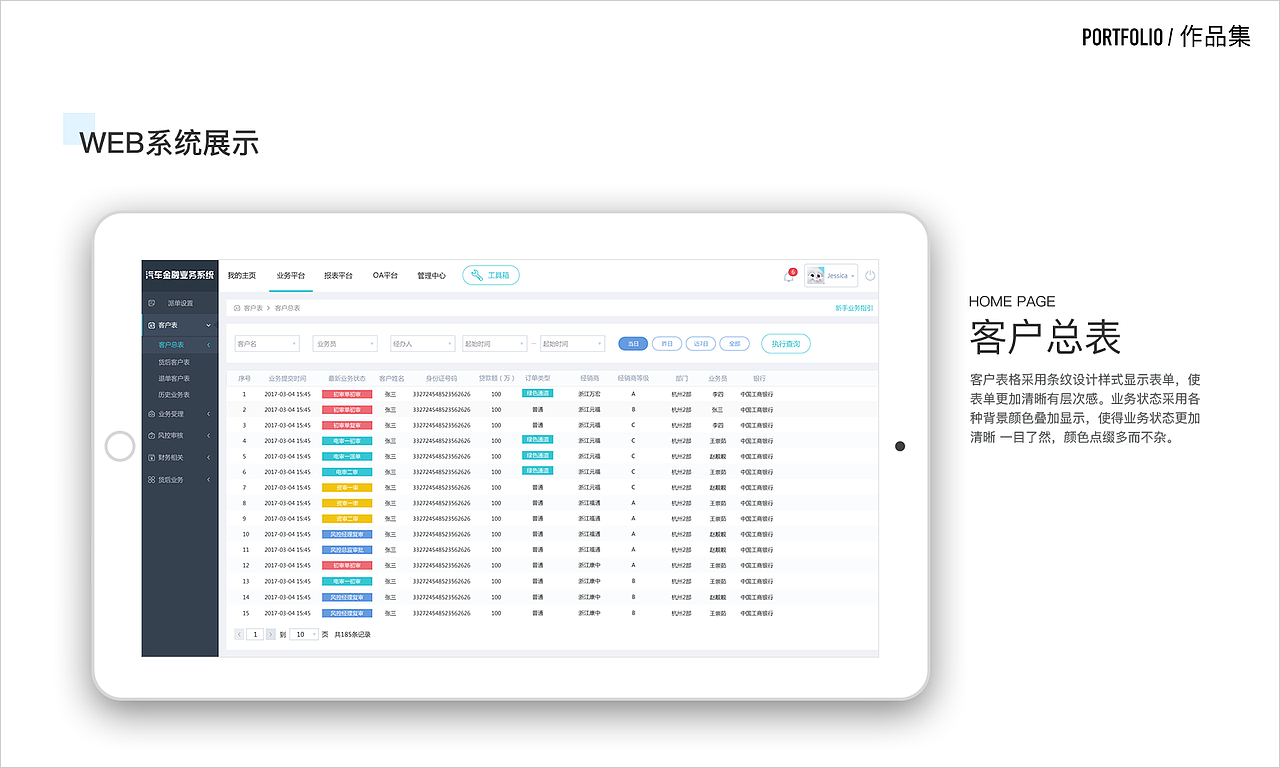
Task: Click the notification bell icon
Action: (788, 276)
